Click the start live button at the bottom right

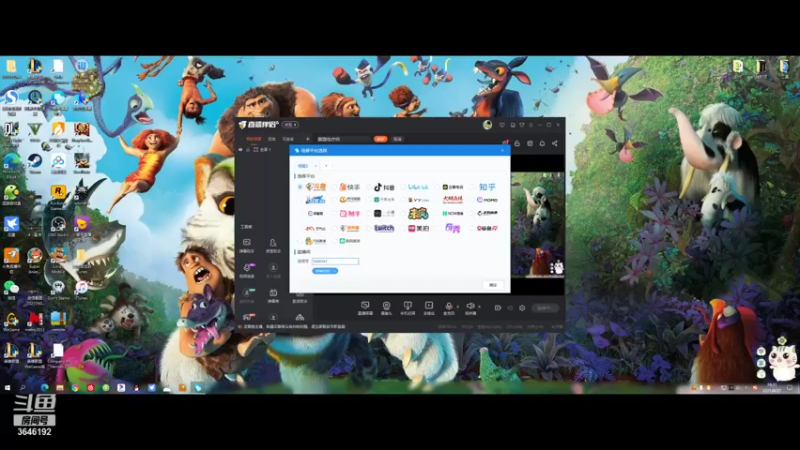tap(545, 308)
